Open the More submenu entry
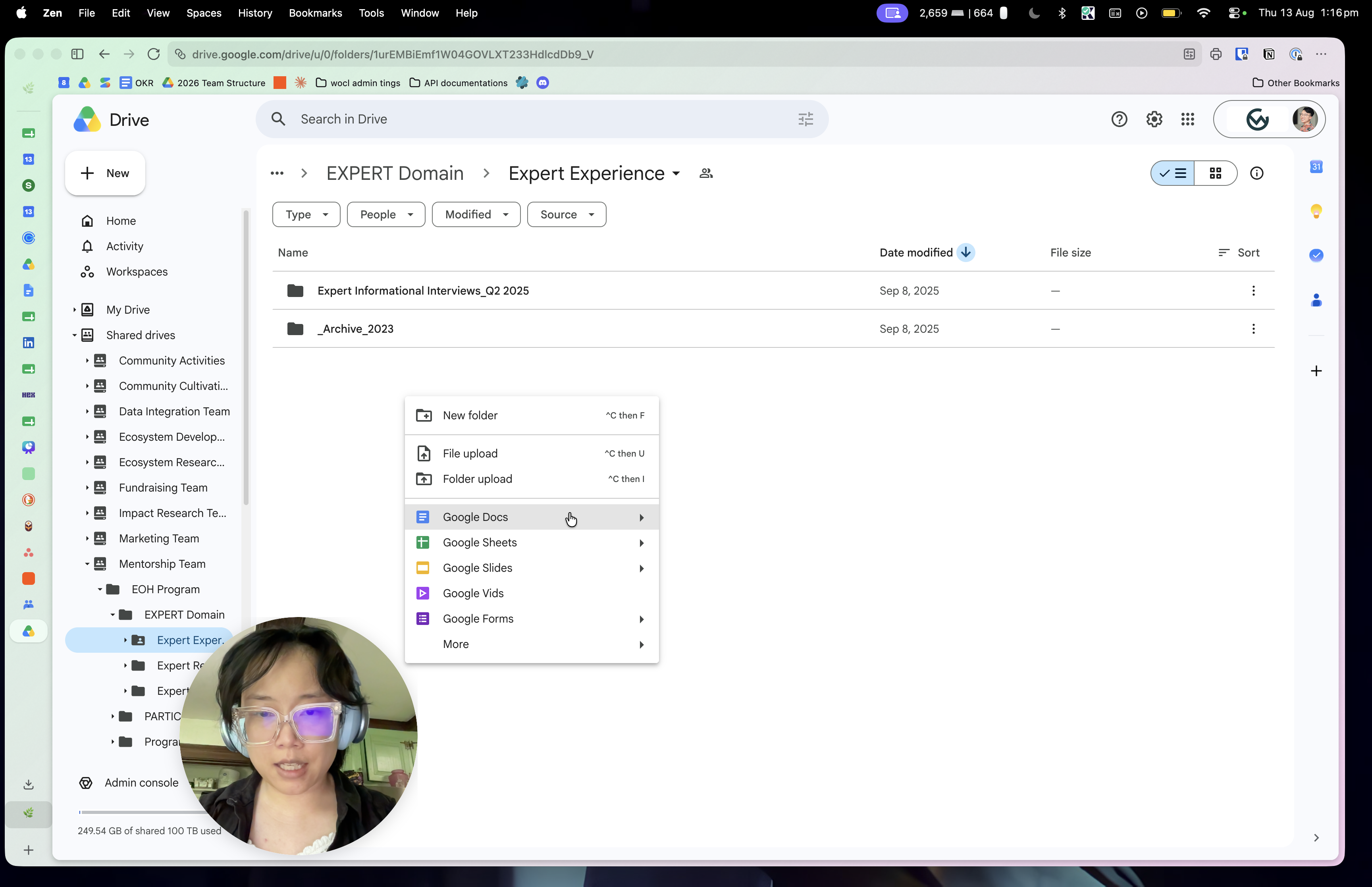 (532, 644)
